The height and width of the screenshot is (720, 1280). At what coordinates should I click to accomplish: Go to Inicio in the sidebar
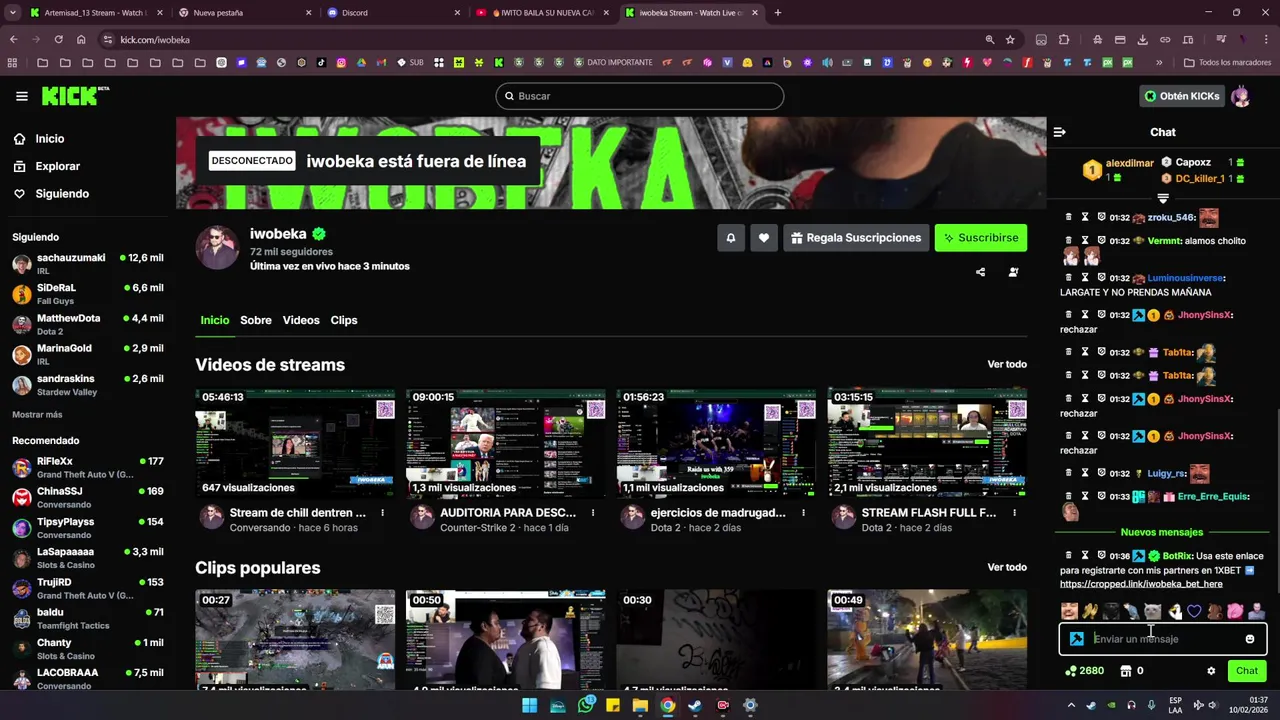click(50, 139)
